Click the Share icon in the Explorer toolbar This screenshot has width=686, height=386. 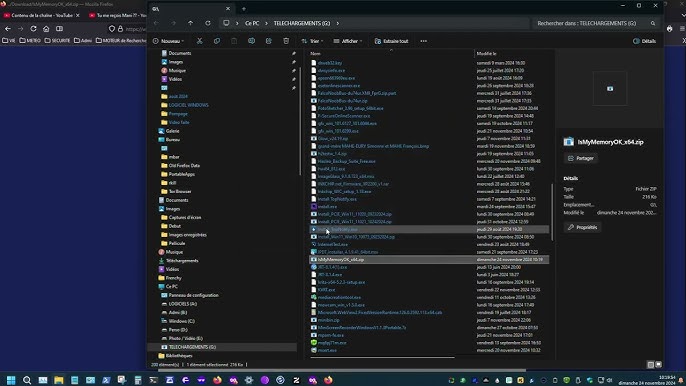pyautogui.click(x=269, y=41)
